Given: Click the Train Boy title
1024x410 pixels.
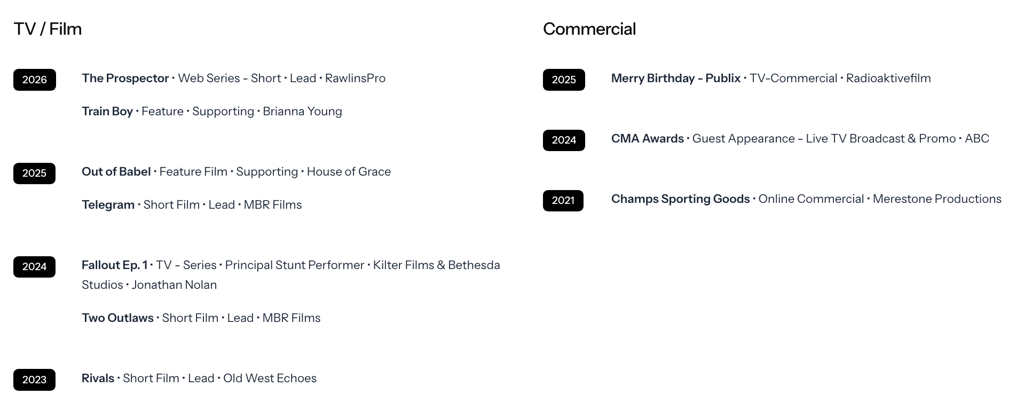Looking at the screenshot, I should [107, 111].
